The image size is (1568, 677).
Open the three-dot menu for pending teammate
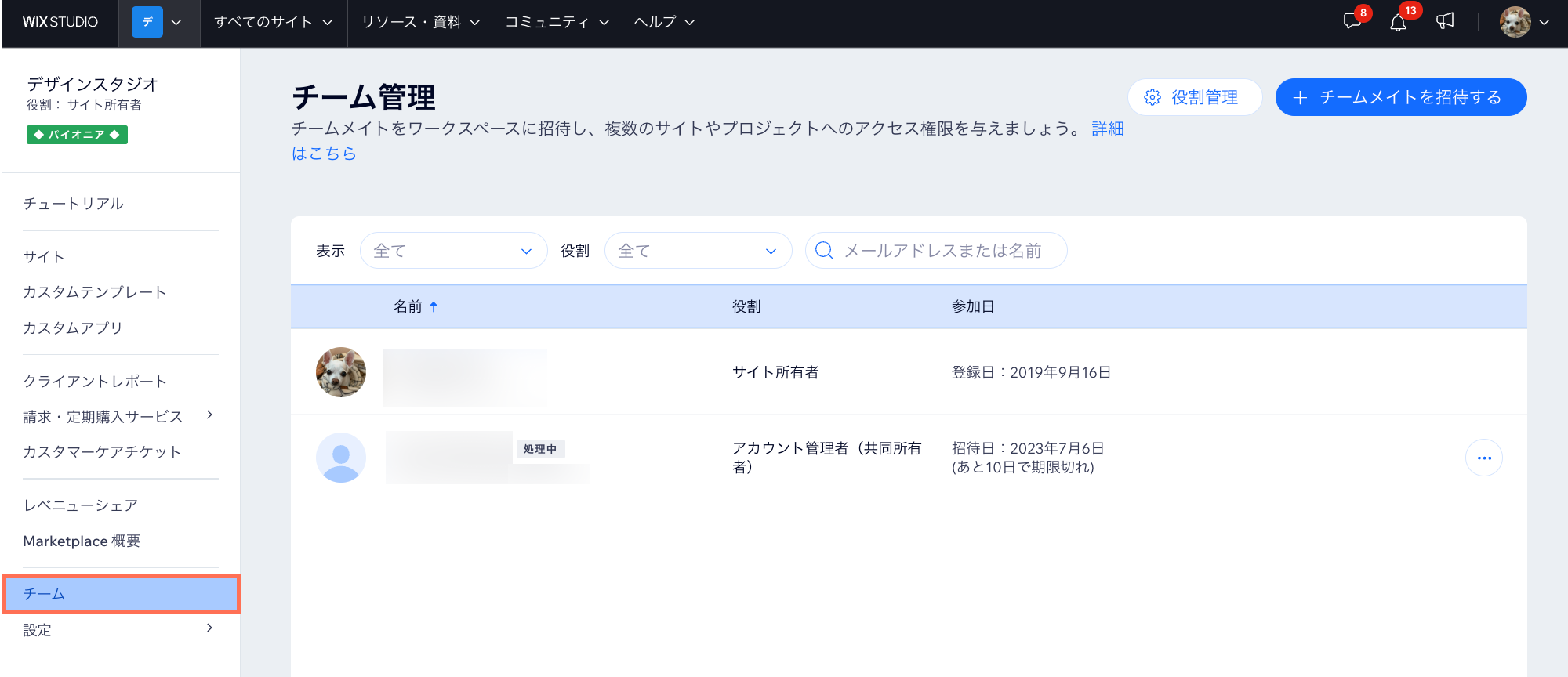(x=1483, y=458)
